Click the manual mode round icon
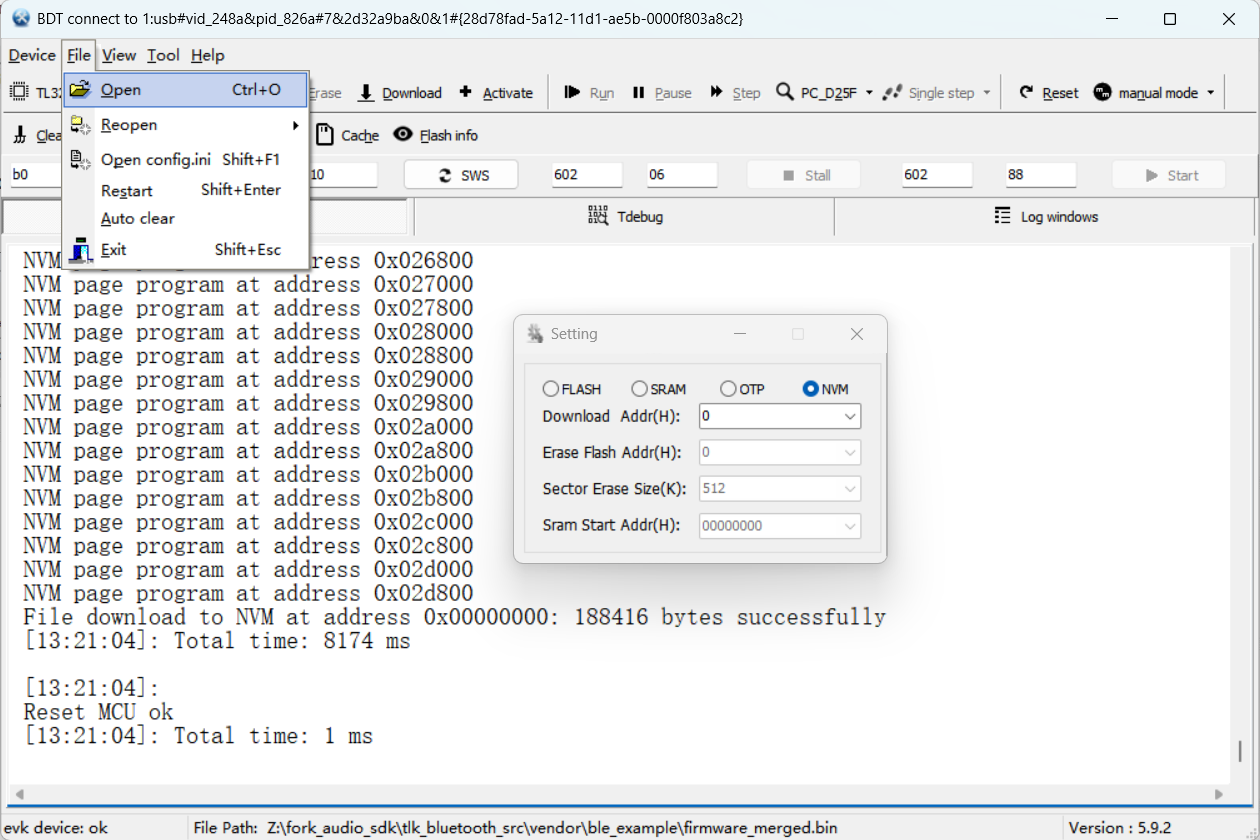The height and width of the screenshot is (840, 1260). [1102, 92]
